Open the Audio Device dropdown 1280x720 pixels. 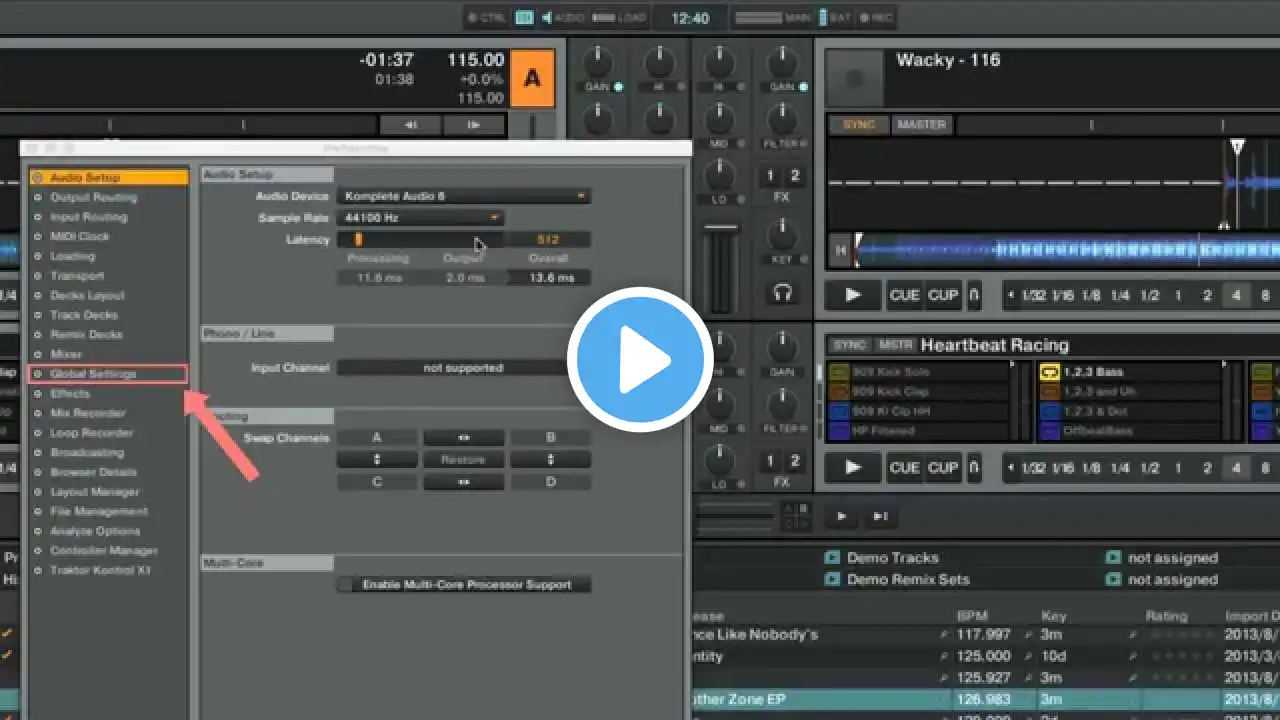[463, 196]
